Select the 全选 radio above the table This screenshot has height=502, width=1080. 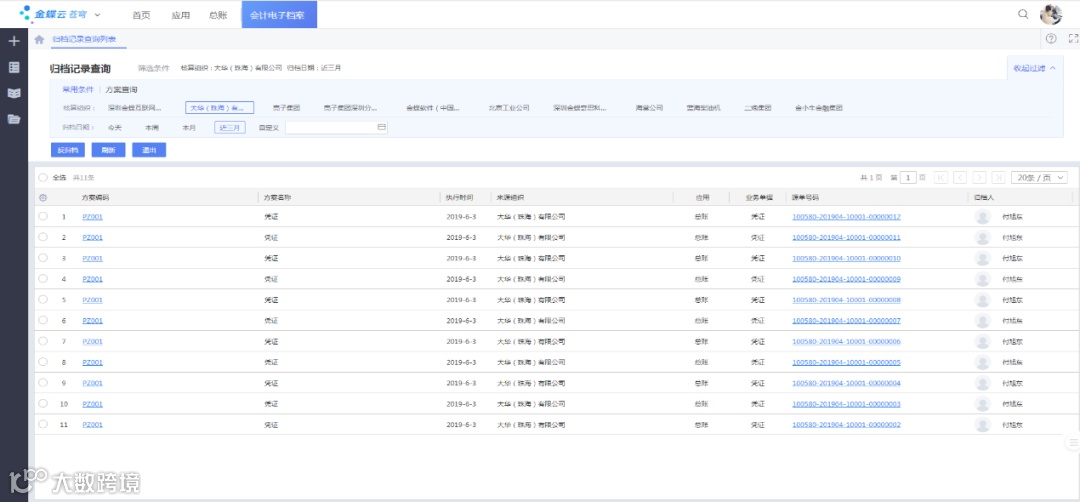[43, 178]
